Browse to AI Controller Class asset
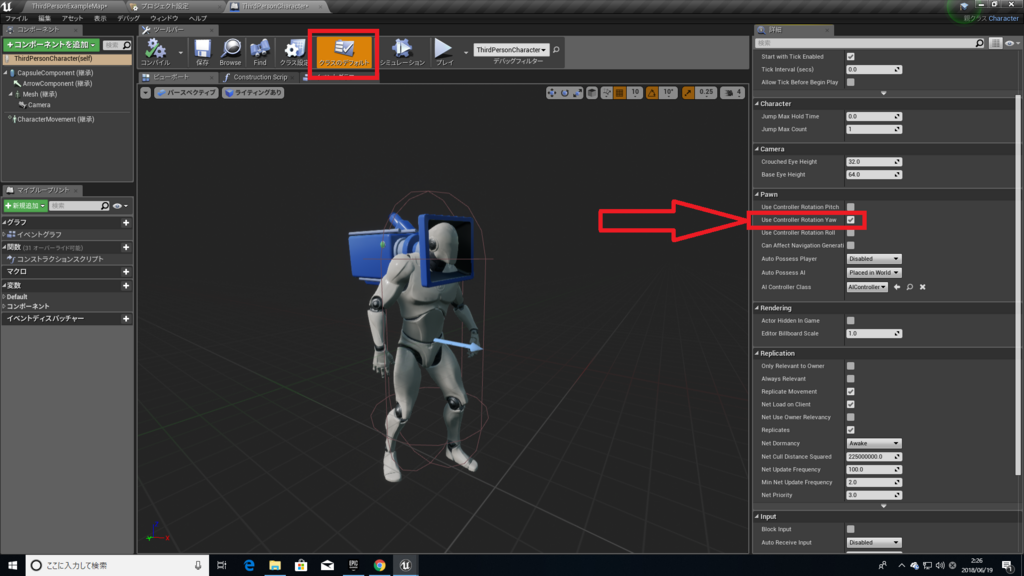The height and width of the screenshot is (576, 1024). coord(910,287)
